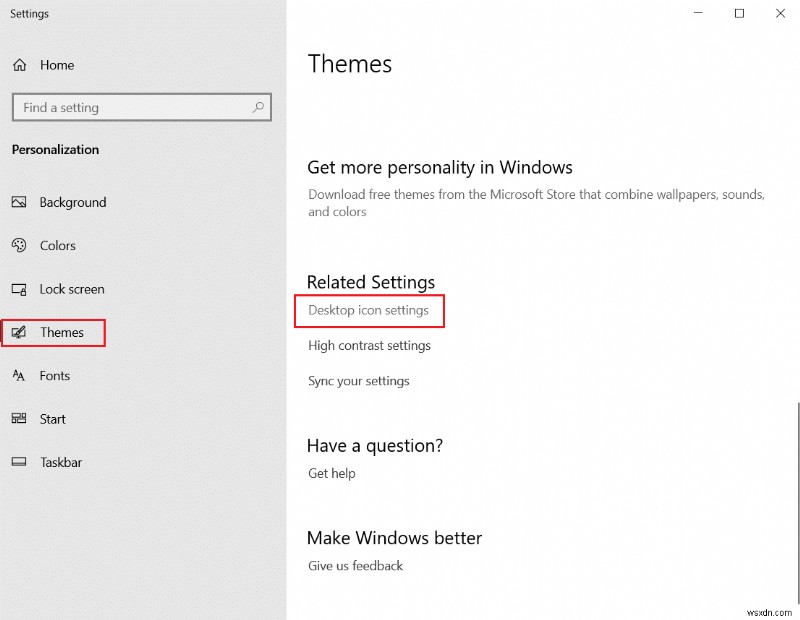The width and height of the screenshot is (800, 620).
Task: Click the search magnifier icon
Action: (x=259, y=107)
